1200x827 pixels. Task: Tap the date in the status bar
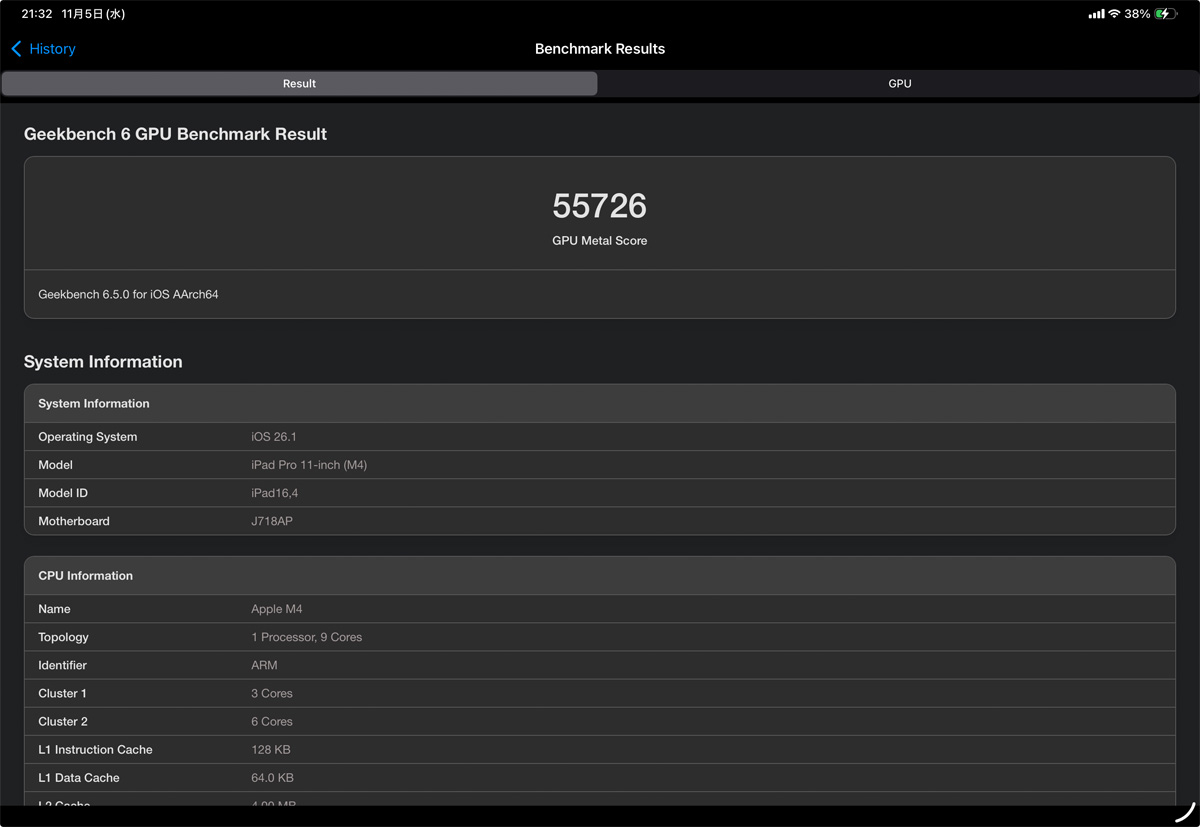[x=93, y=14]
